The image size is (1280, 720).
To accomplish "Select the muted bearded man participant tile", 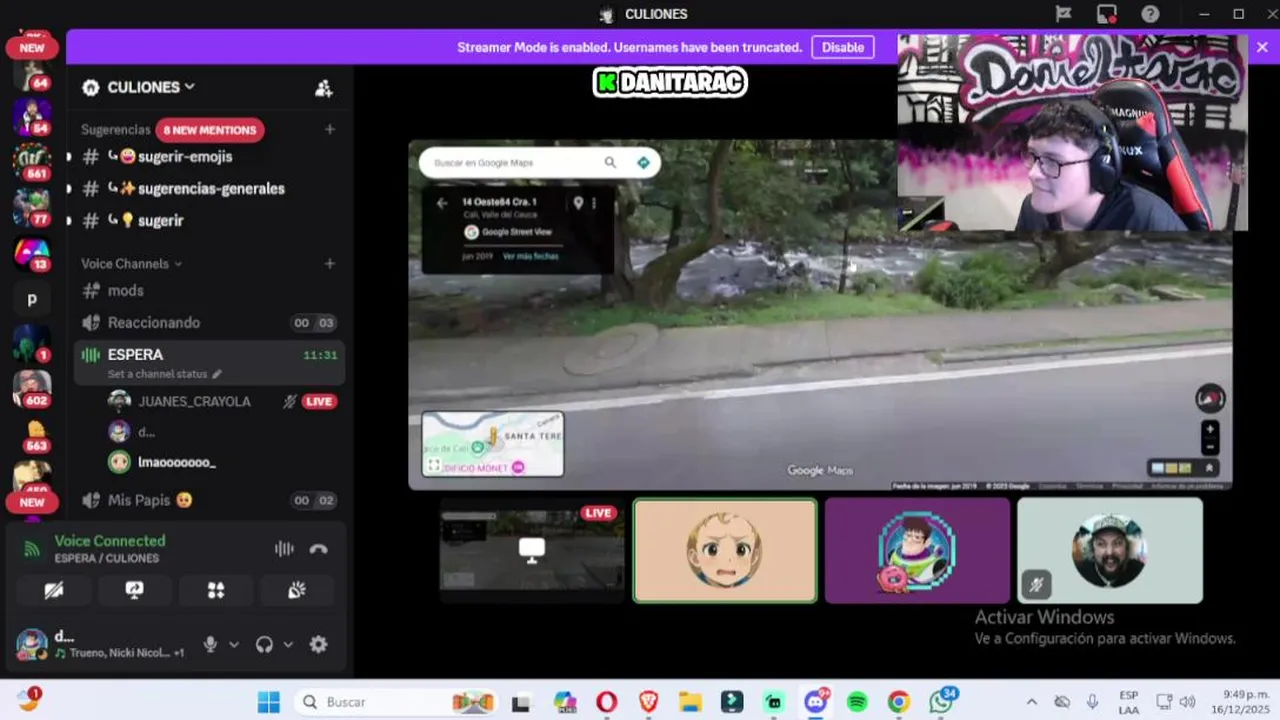I will click(1110, 551).
